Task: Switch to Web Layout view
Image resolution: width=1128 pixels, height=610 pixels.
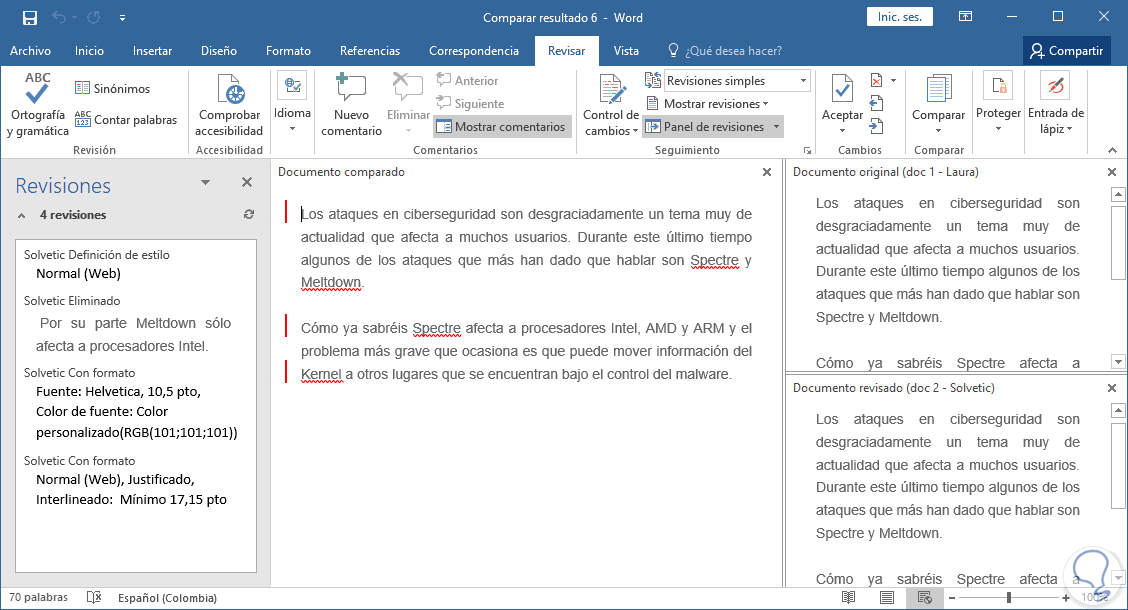Action: coord(925,598)
